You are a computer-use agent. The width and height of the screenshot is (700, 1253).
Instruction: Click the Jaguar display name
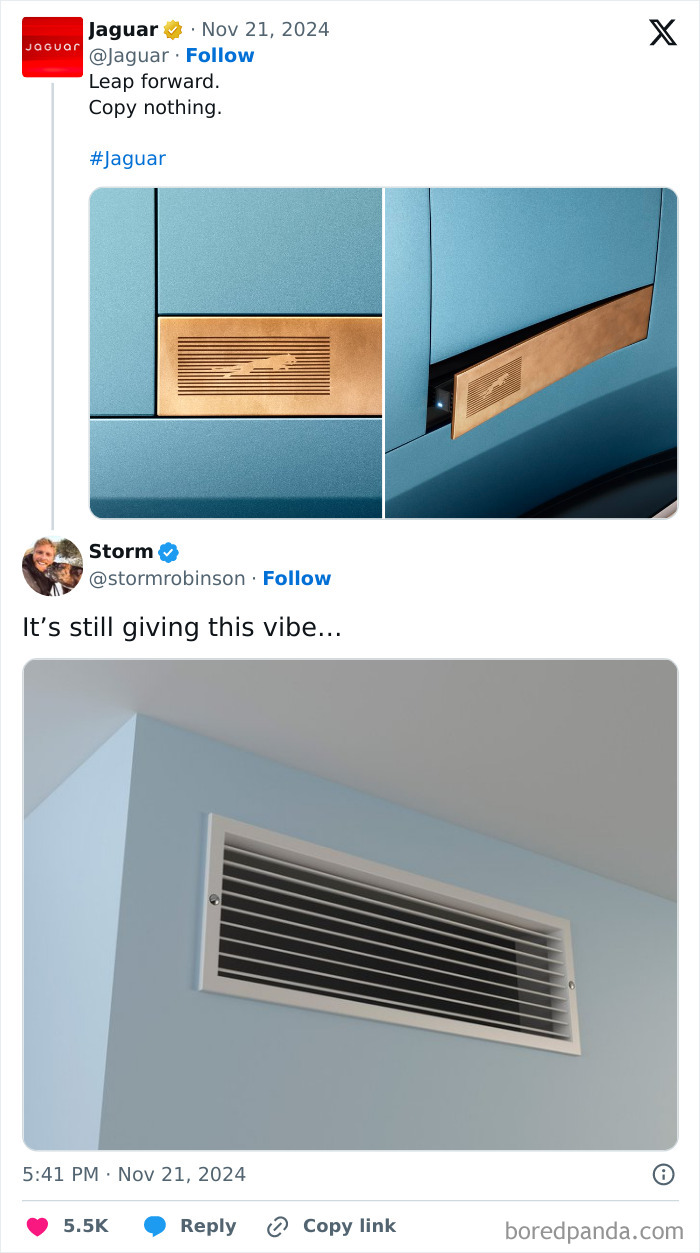point(123,29)
